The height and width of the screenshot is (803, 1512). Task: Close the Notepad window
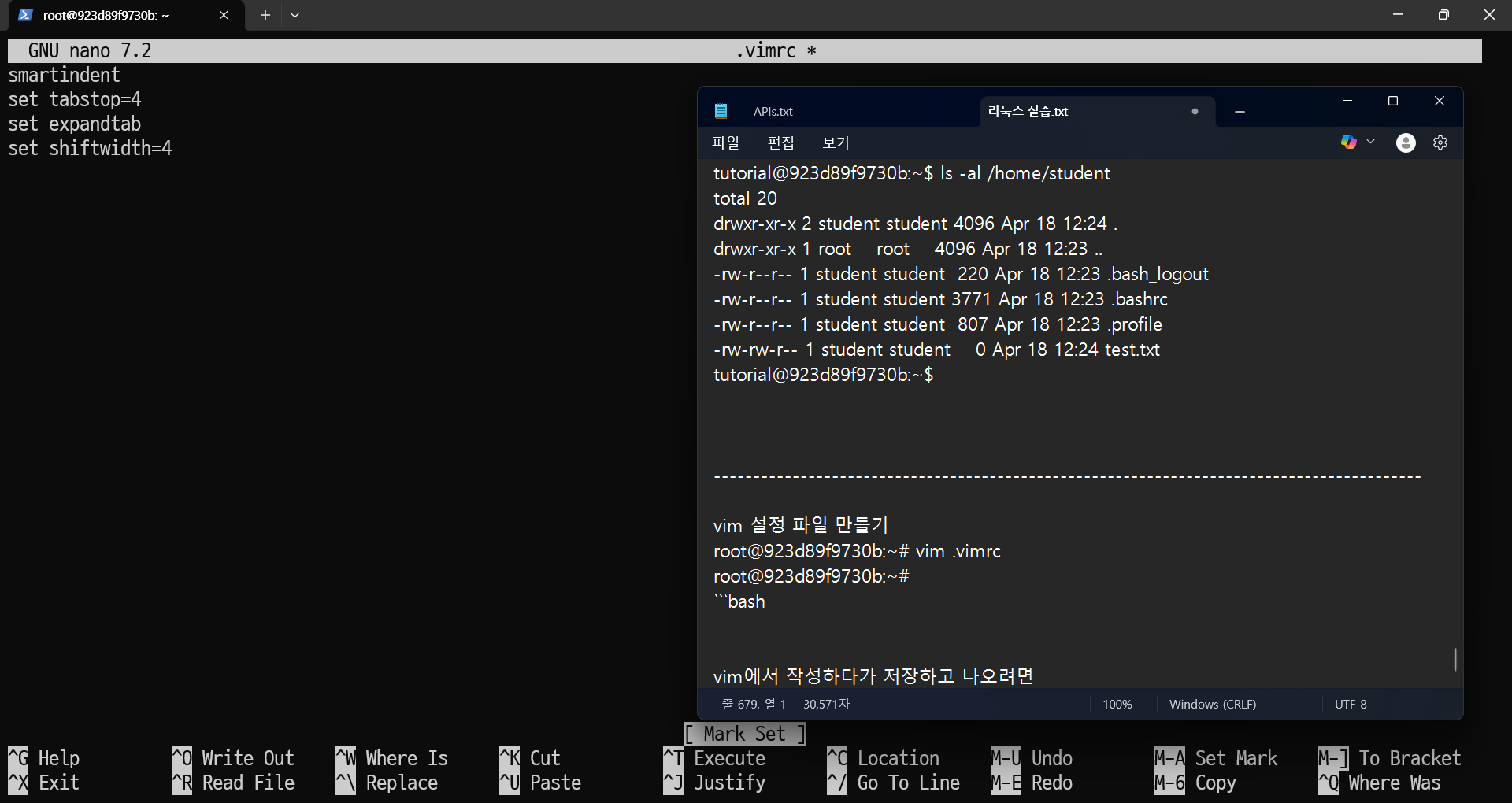1440,101
